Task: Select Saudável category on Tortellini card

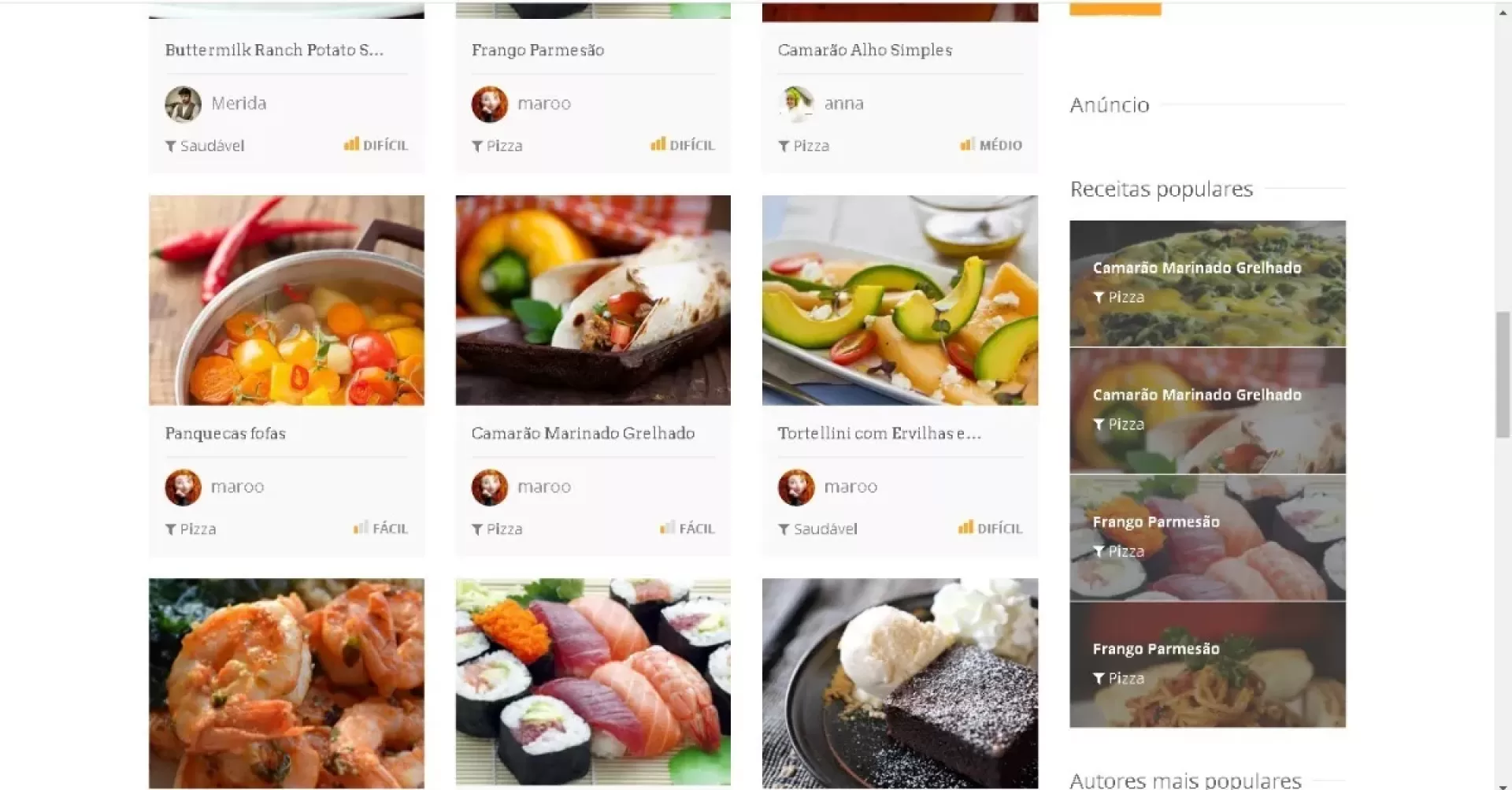Action: coord(825,529)
